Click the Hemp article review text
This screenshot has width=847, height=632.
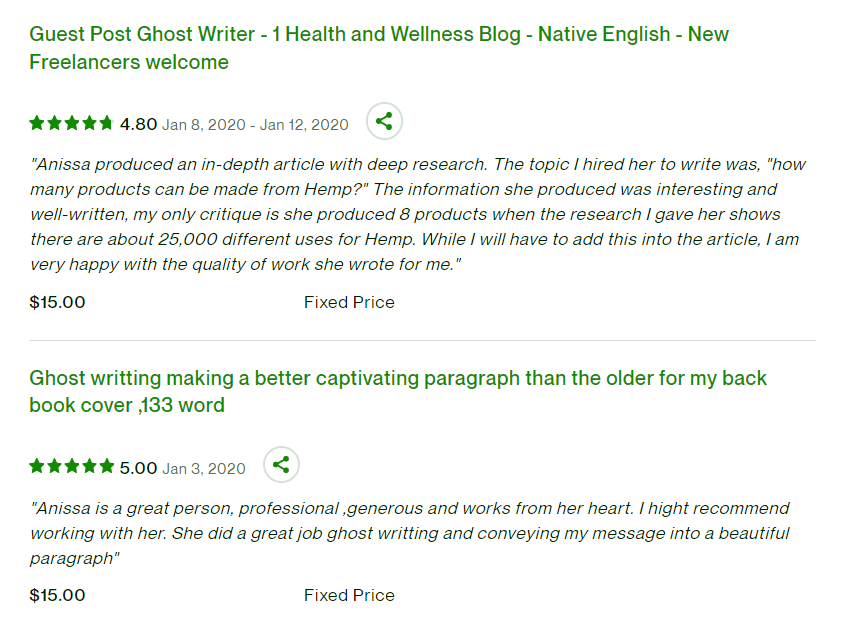pos(414,214)
